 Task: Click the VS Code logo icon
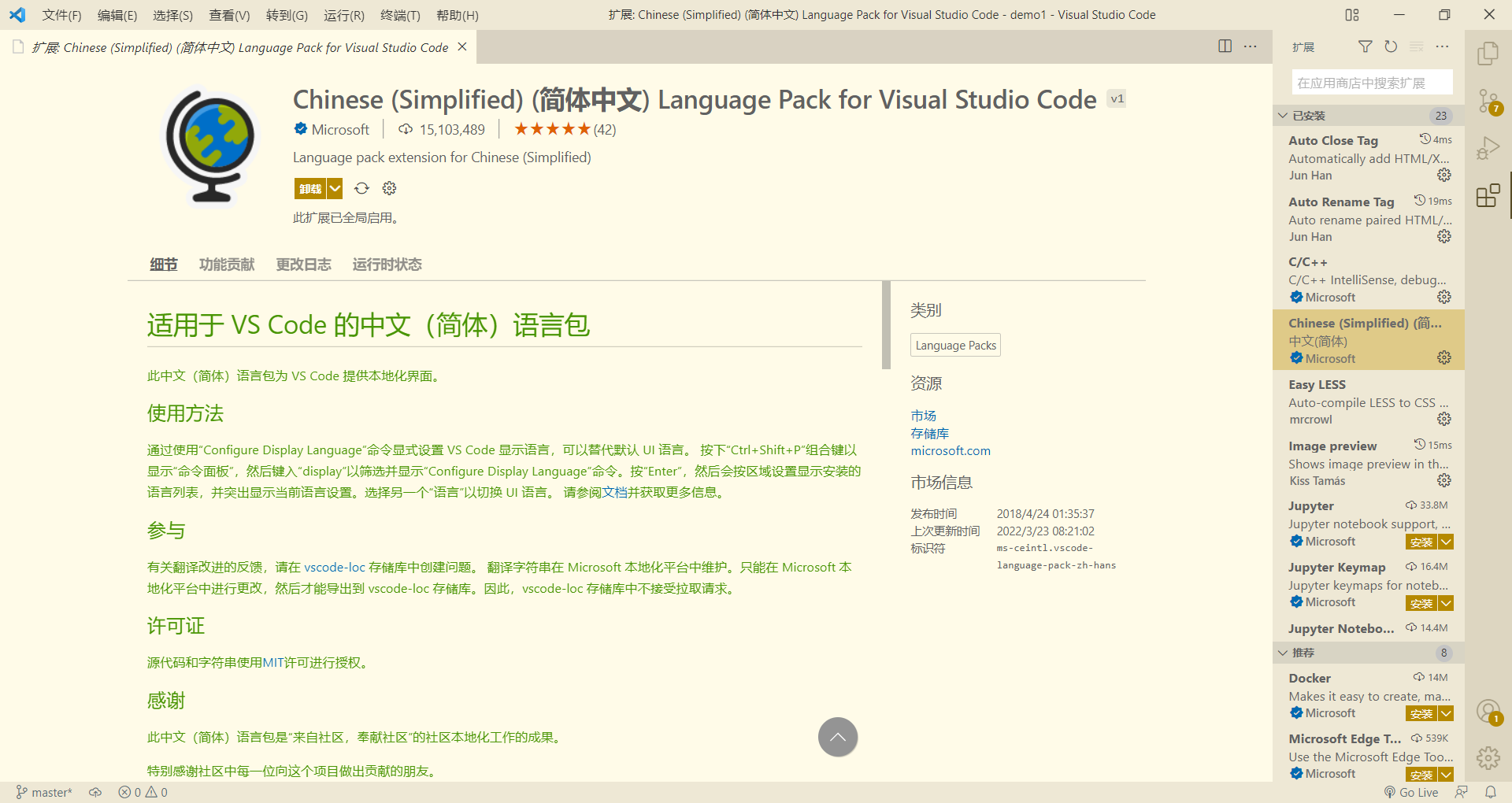pyautogui.click(x=17, y=15)
